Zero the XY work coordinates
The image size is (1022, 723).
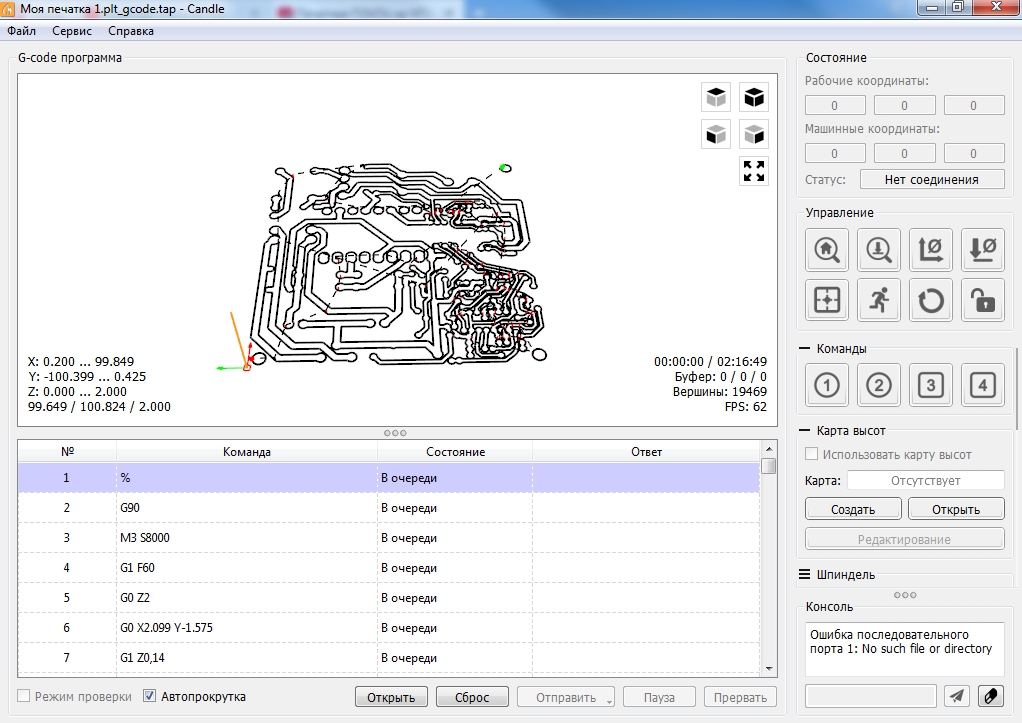pos(931,249)
